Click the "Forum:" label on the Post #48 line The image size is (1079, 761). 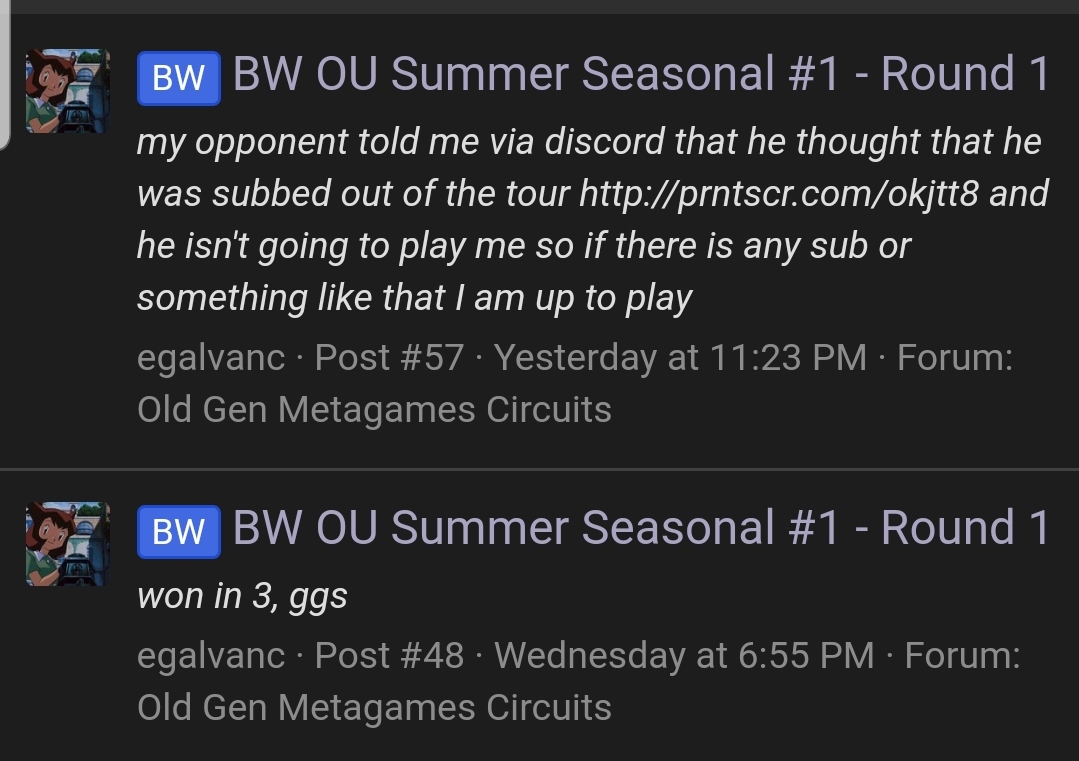(962, 655)
